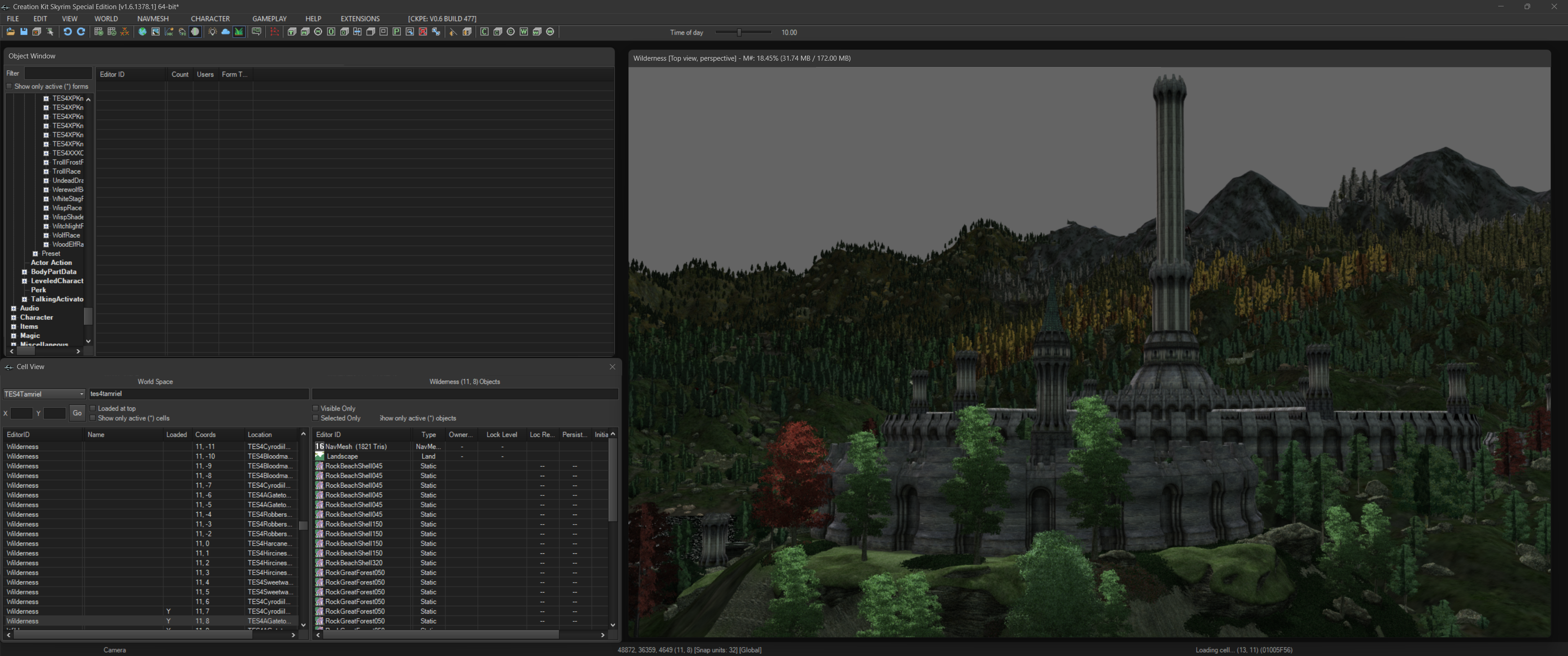Select the Perk tree item

[x=38, y=290]
